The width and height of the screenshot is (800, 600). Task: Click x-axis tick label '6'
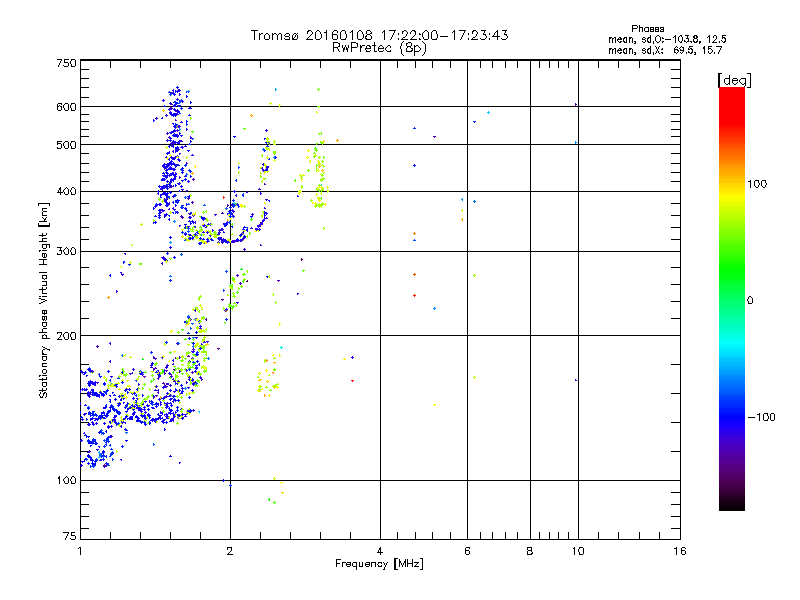pos(467,551)
